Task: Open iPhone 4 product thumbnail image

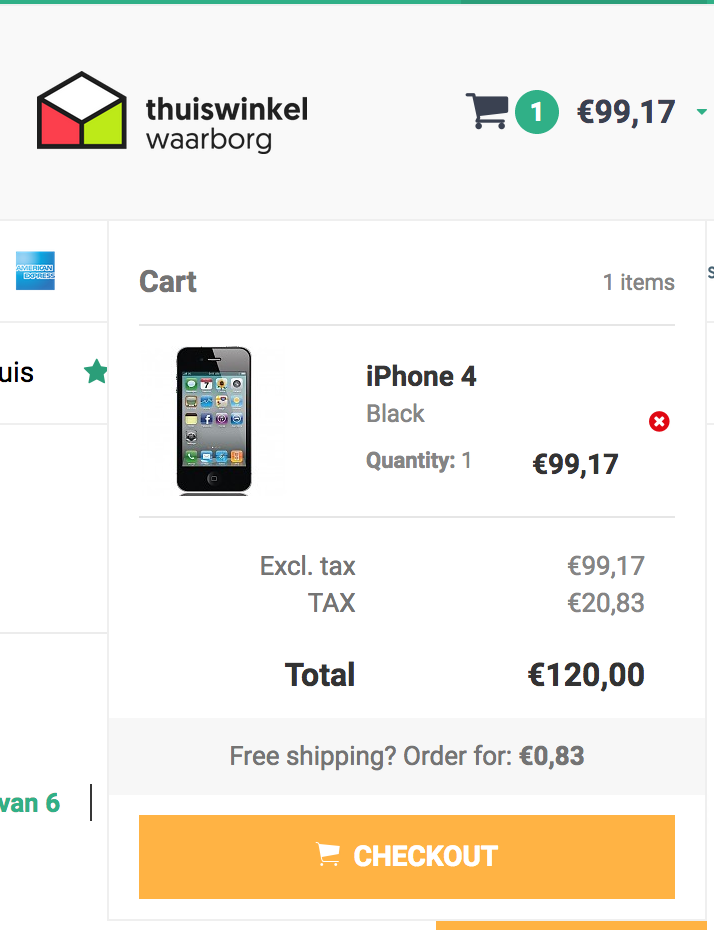Action: point(213,421)
